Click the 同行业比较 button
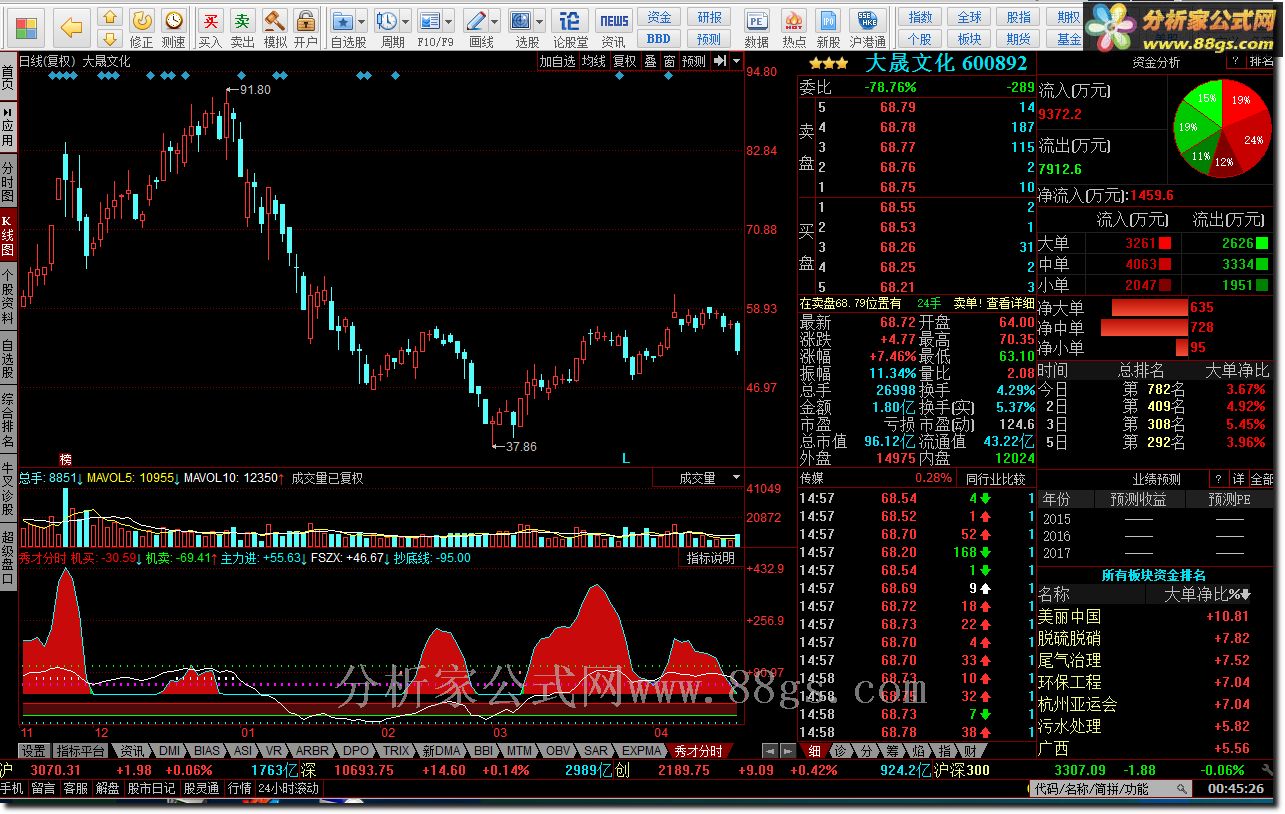The height and width of the screenshot is (814, 1285). 996,478
